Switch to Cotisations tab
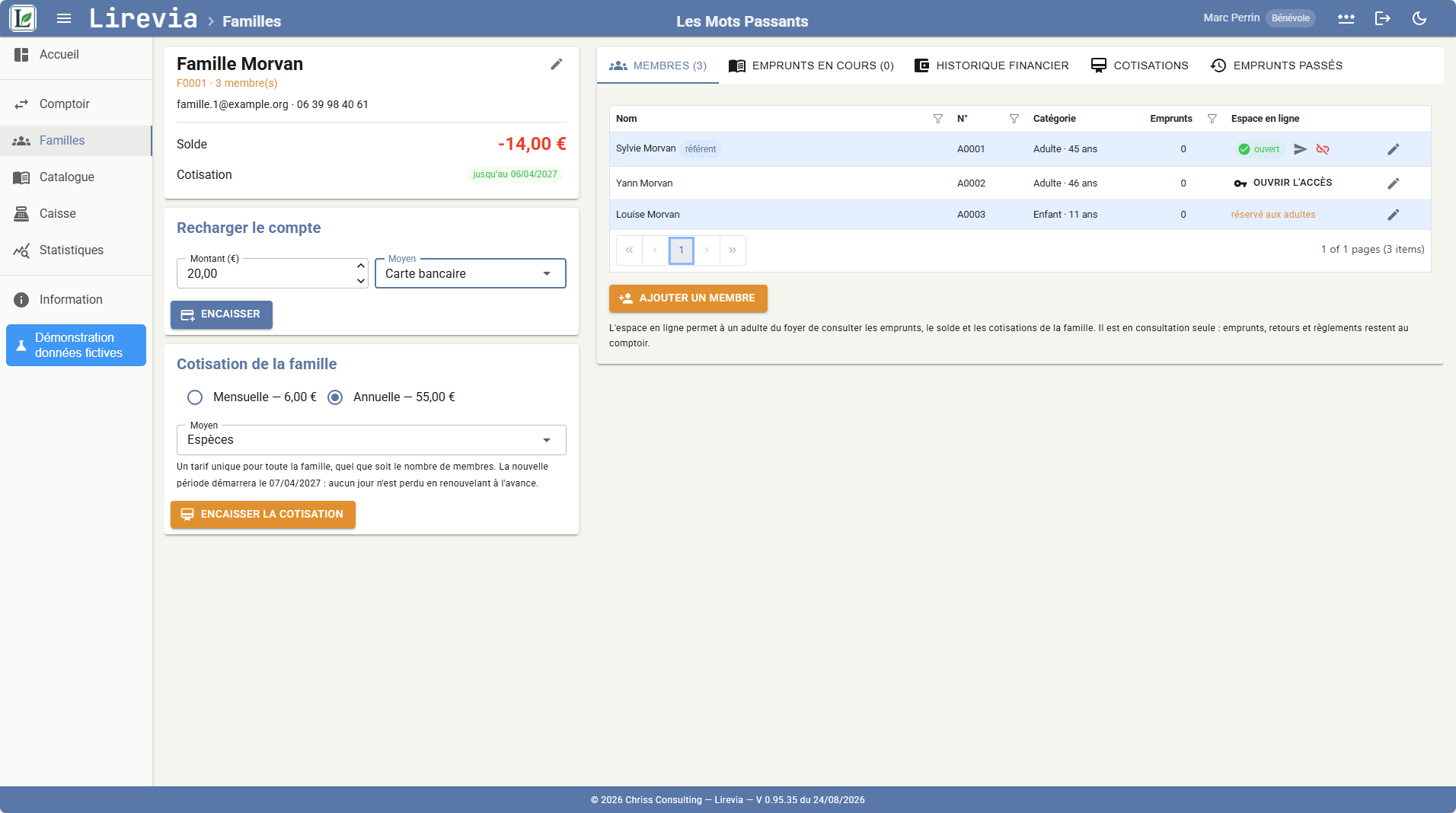The height and width of the screenshot is (813, 1456). coord(1139,65)
